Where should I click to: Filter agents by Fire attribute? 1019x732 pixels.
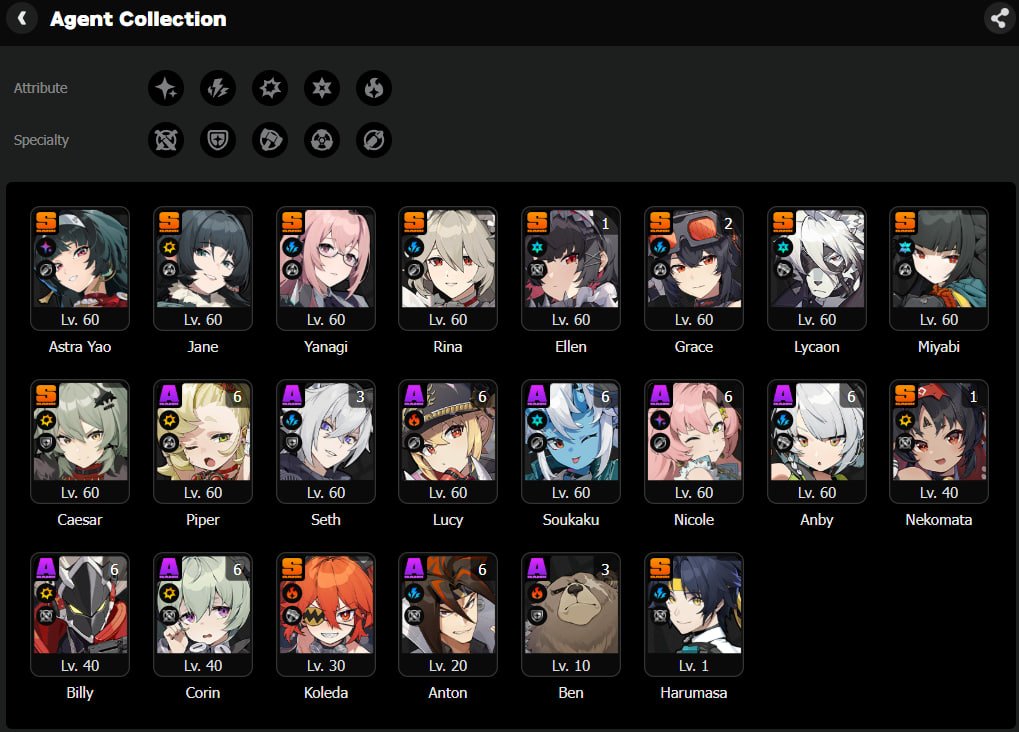(x=374, y=88)
